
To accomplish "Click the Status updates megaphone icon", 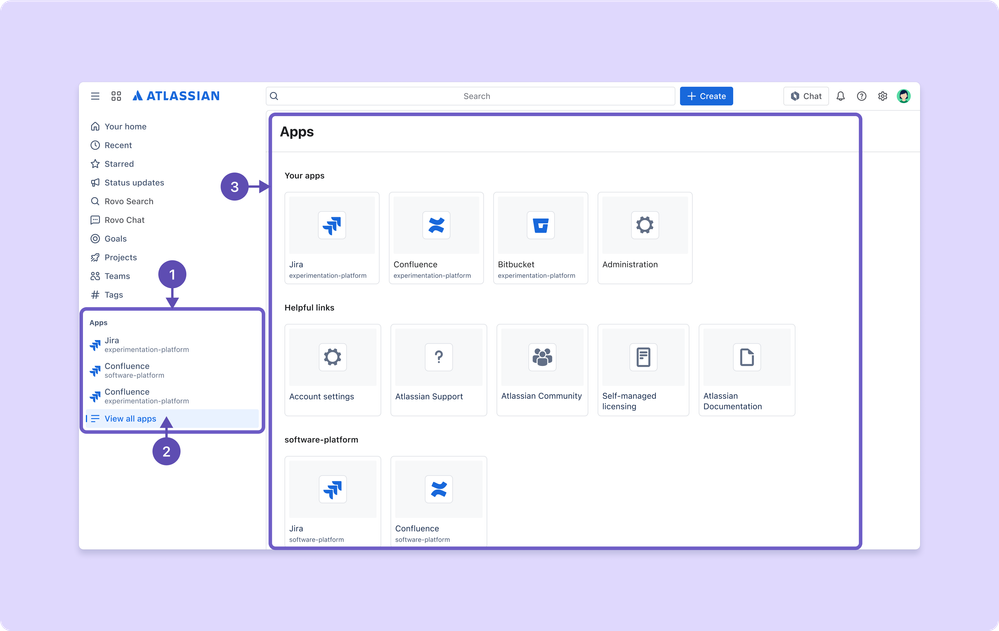I will (x=95, y=182).
